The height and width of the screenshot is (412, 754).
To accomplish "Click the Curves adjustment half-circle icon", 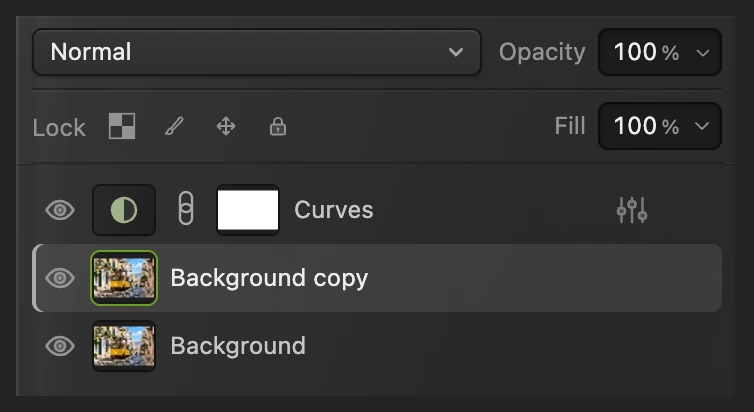I will [124, 210].
